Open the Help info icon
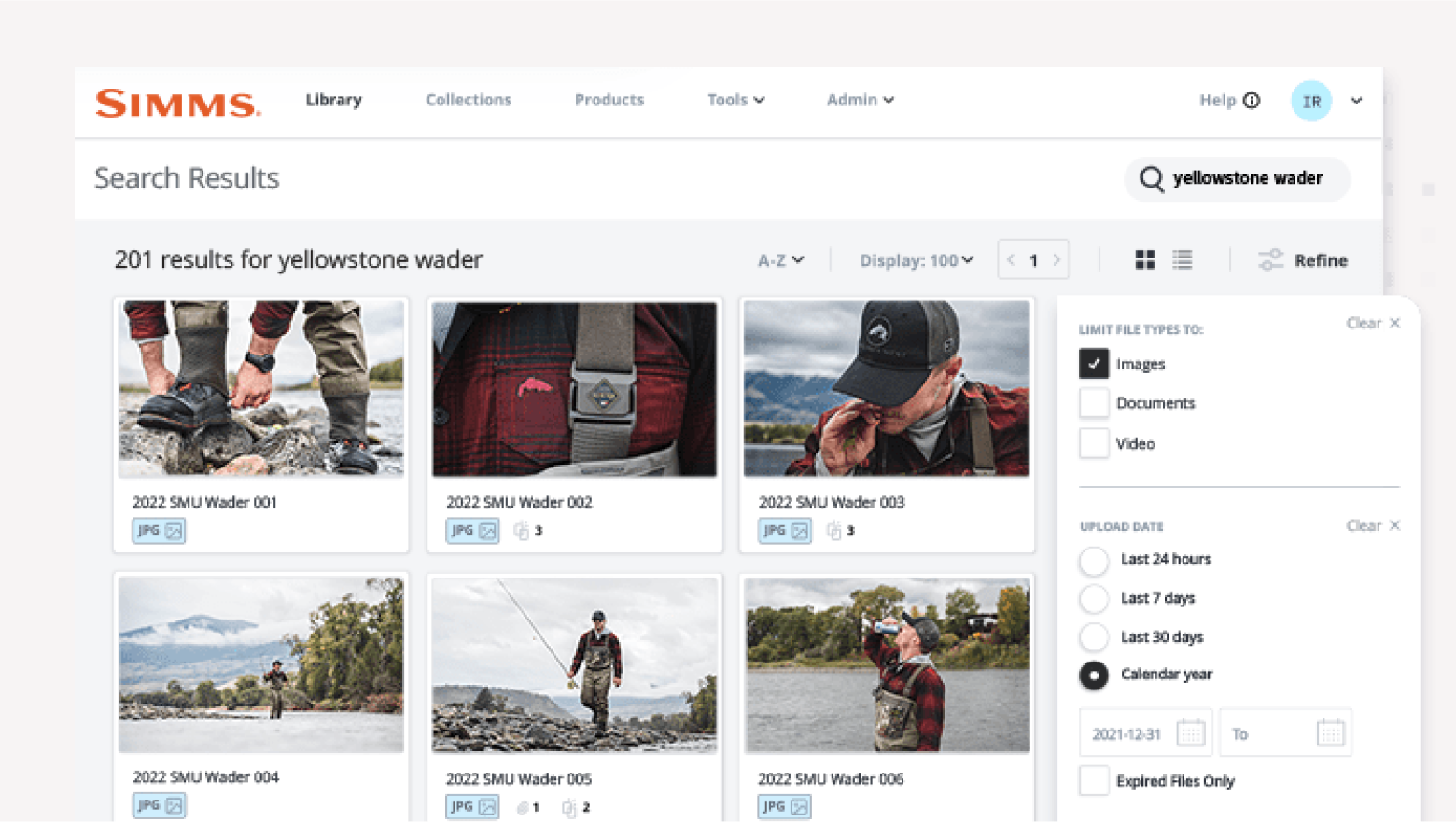This screenshot has height=822, width=1456. (x=1252, y=100)
